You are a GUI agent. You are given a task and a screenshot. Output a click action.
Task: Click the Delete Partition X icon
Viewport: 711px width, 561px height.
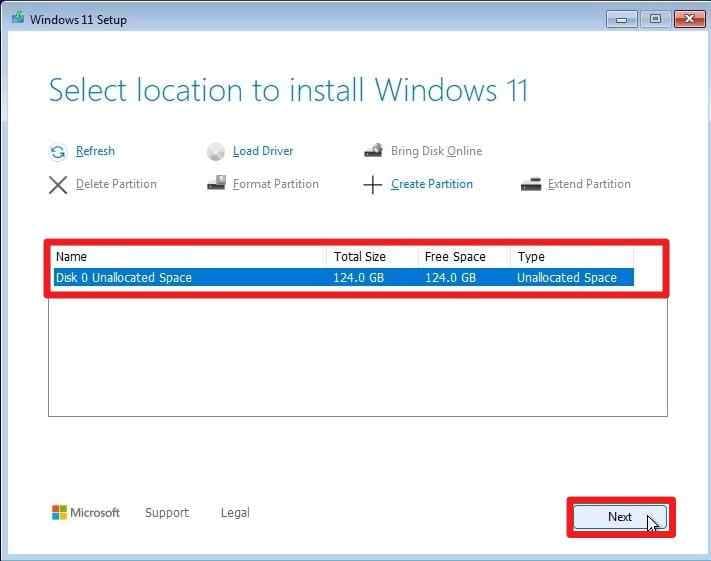click(x=58, y=185)
